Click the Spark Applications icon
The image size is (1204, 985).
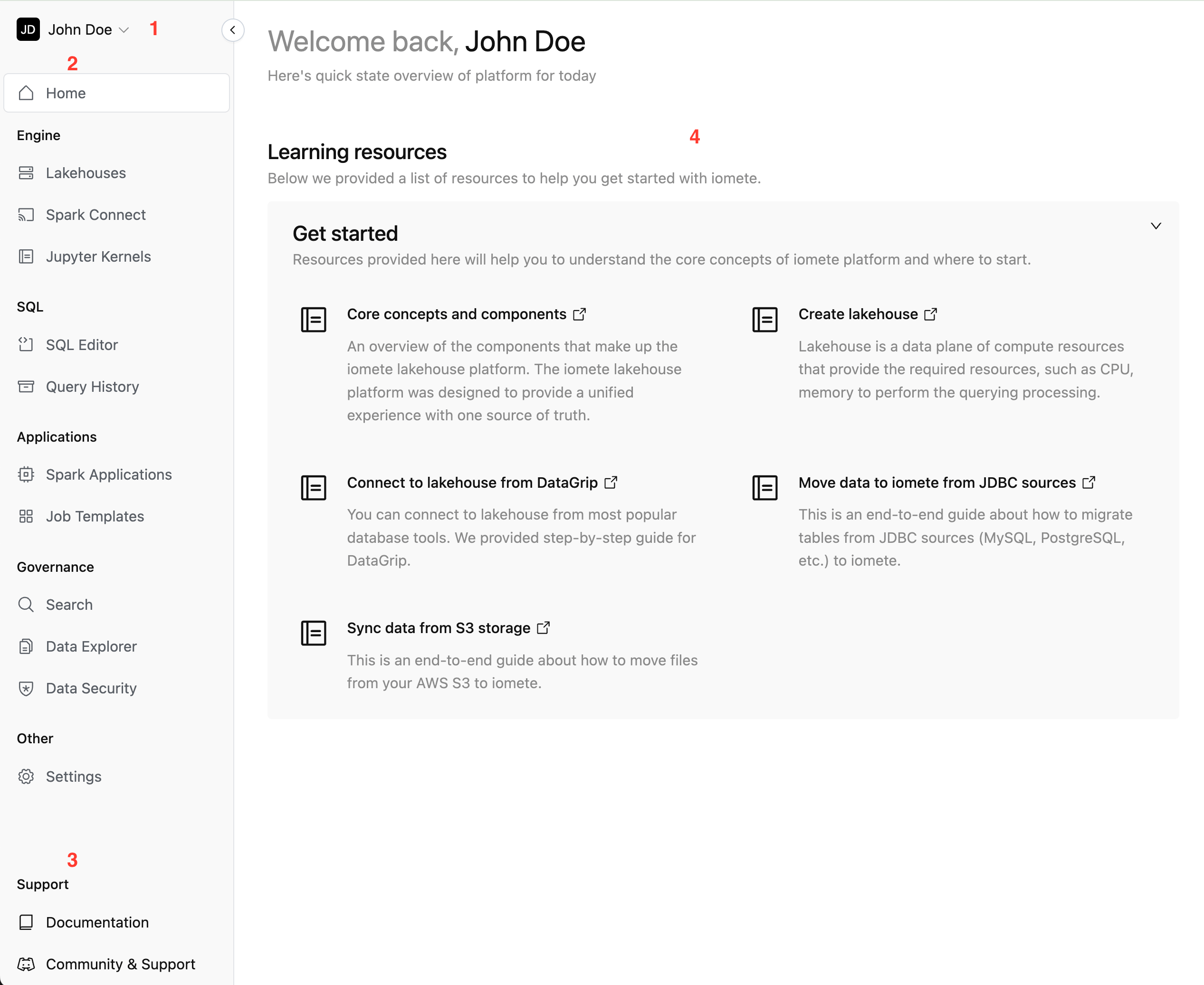(x=27, y=474)
